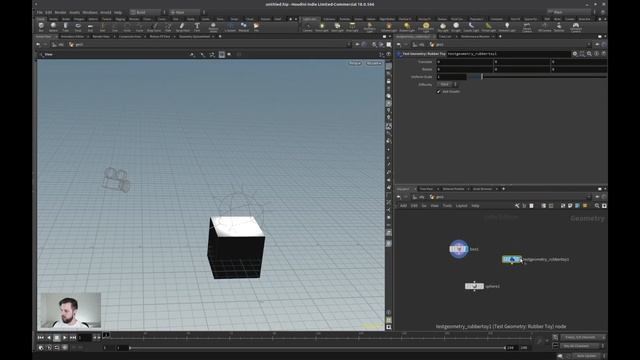The height and width of the screenshot is (360, 640).
Task: Open the Edit menu in the main menu bar
Action: coord(49,12)
